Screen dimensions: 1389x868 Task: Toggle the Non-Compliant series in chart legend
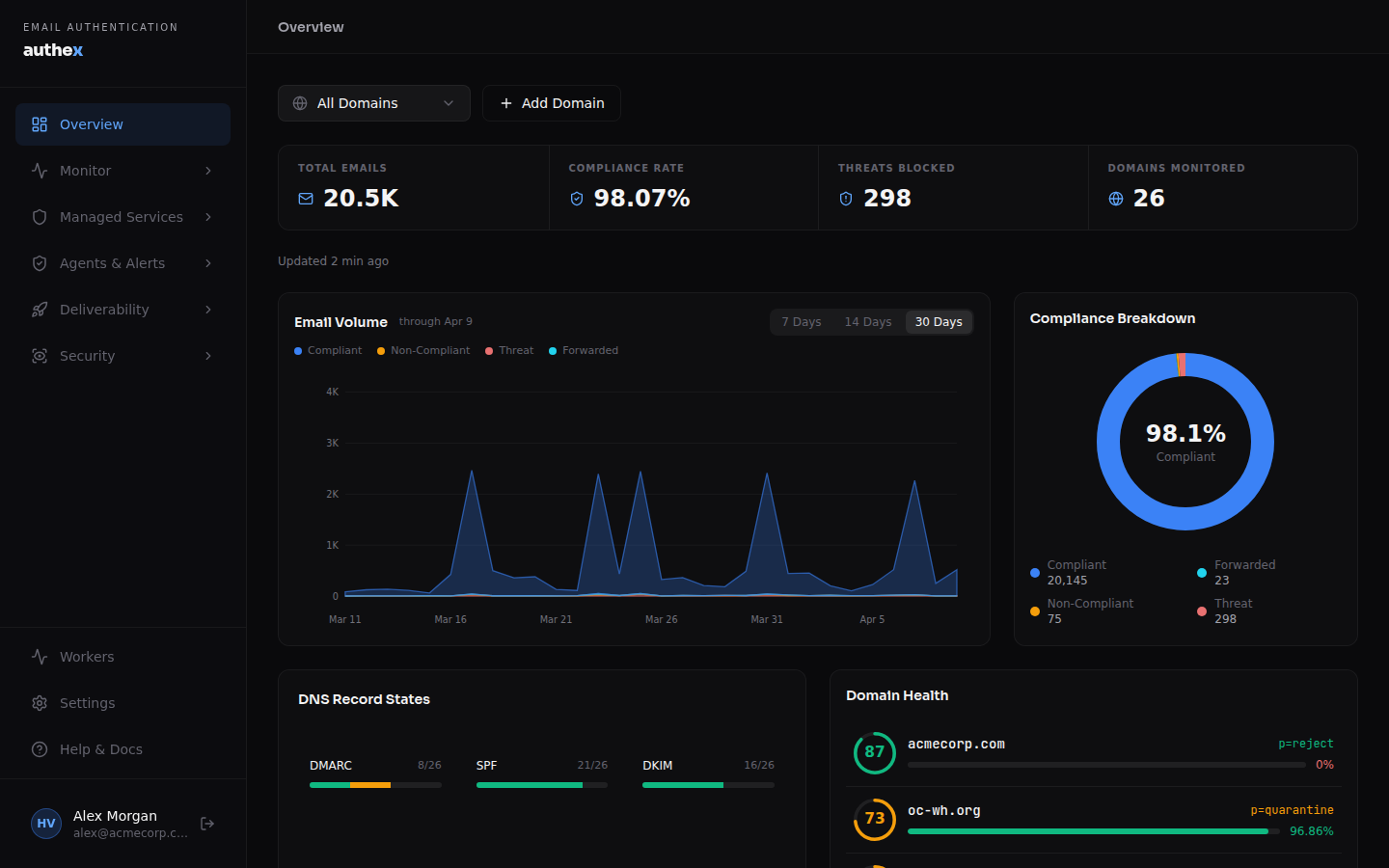click(423, 351)
